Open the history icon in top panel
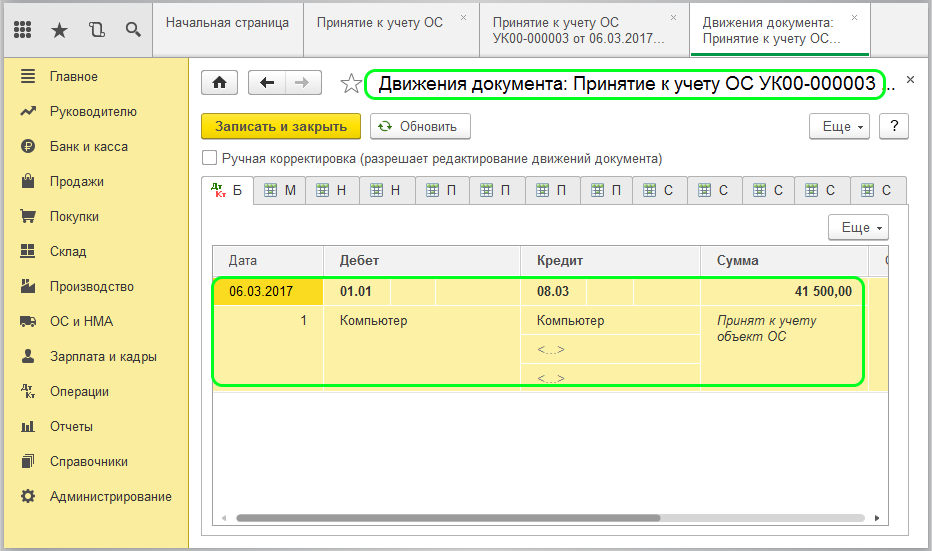 [97, 29]
